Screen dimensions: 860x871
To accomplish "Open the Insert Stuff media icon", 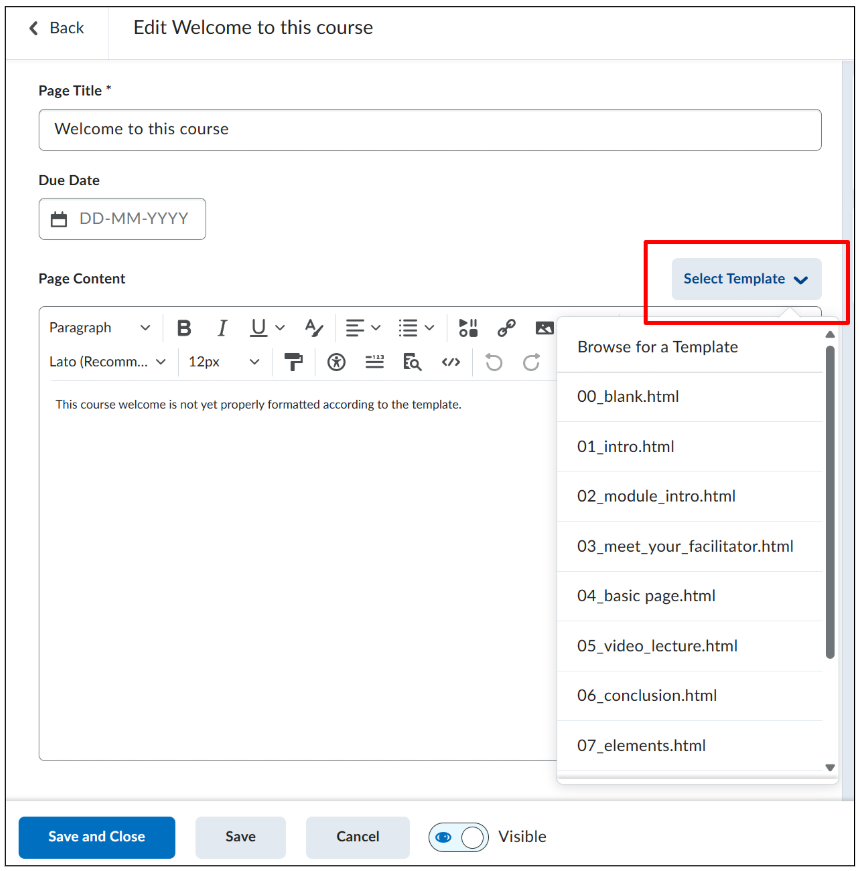I will click(468, 328).
